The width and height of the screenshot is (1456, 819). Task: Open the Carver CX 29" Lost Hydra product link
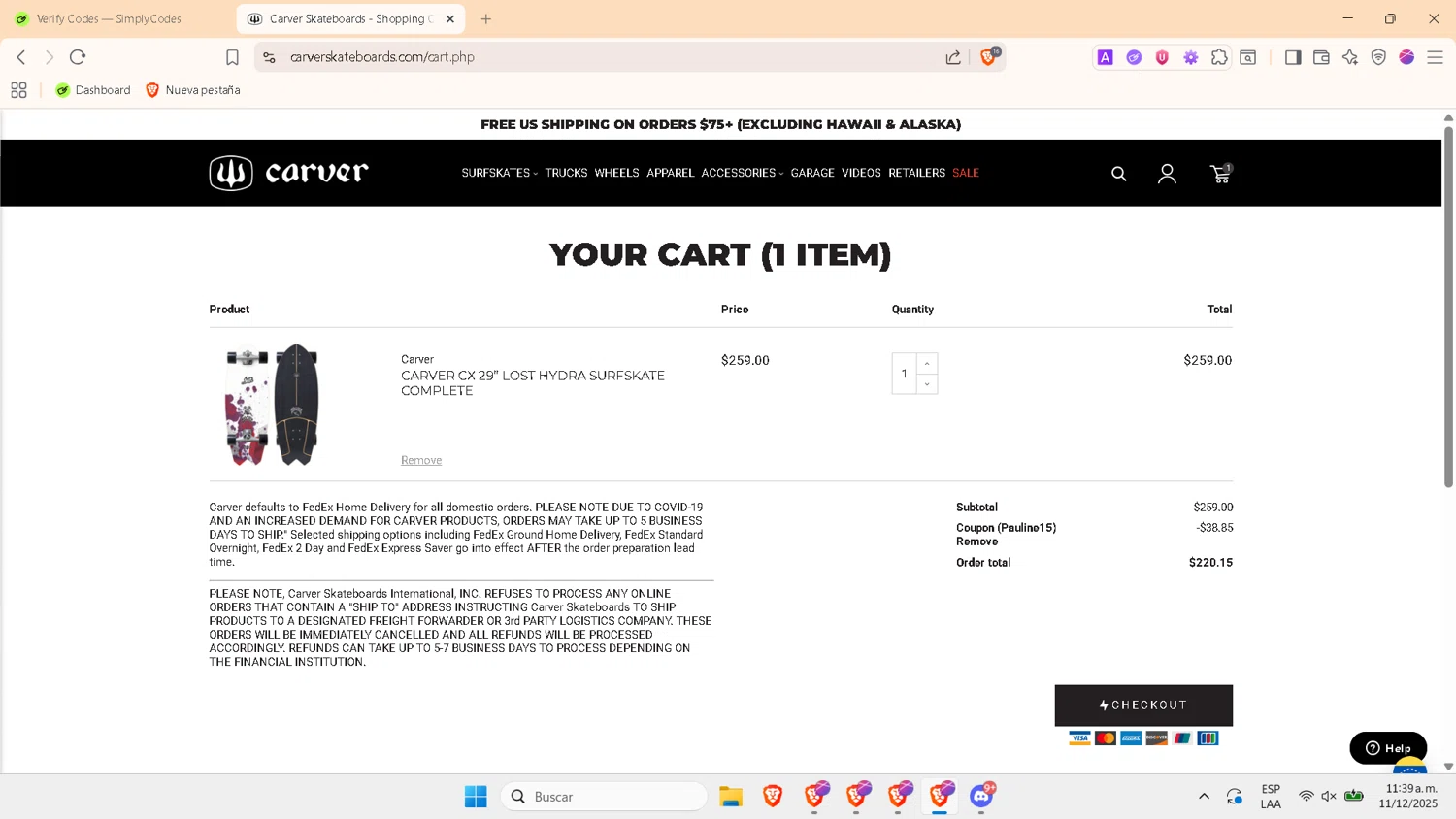(533, 382)
